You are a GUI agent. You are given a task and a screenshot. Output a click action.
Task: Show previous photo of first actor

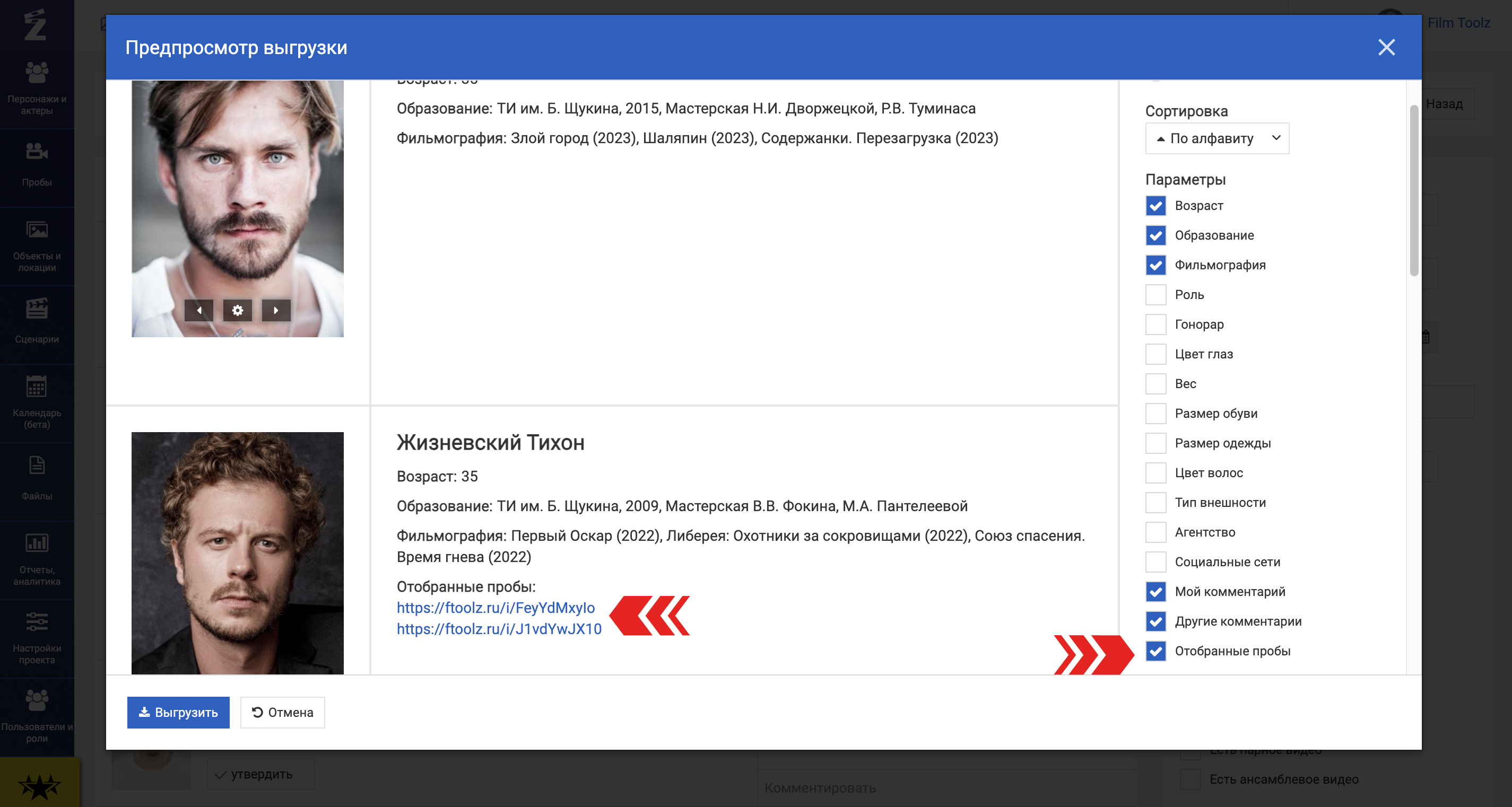point(199,310)
